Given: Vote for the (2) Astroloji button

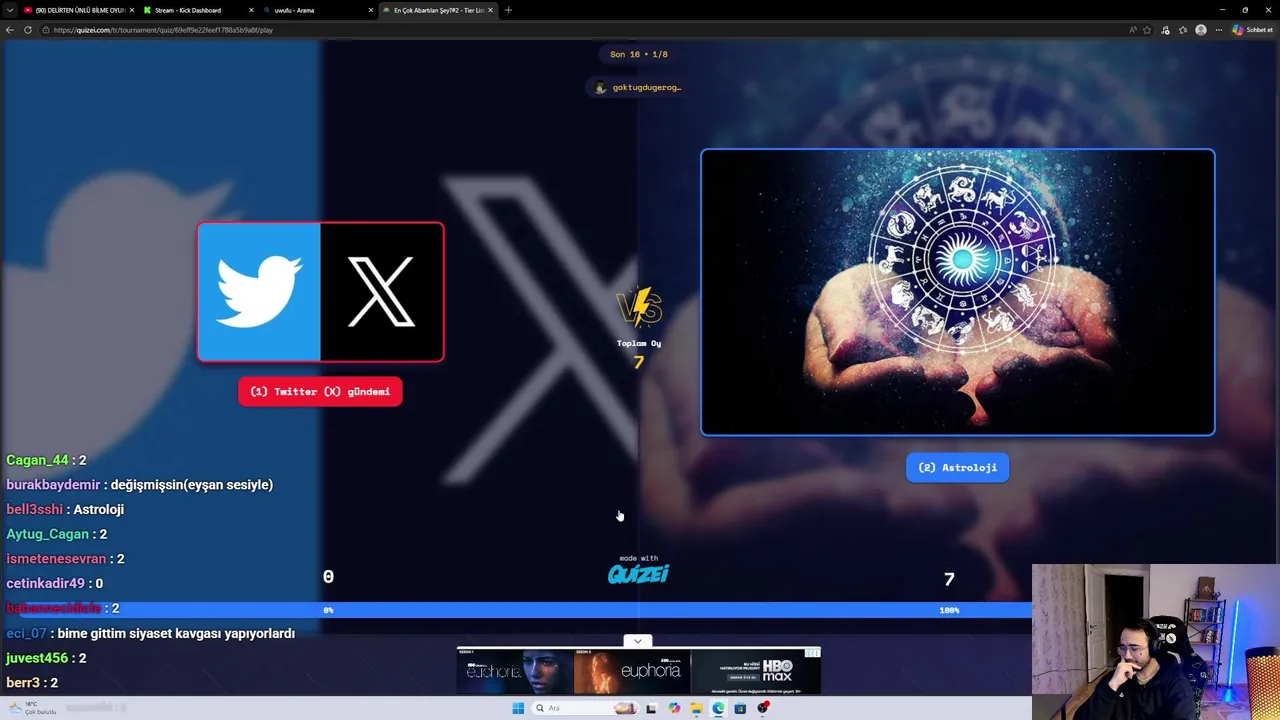Looking at the screenshot, I should [x=958, y=468].
